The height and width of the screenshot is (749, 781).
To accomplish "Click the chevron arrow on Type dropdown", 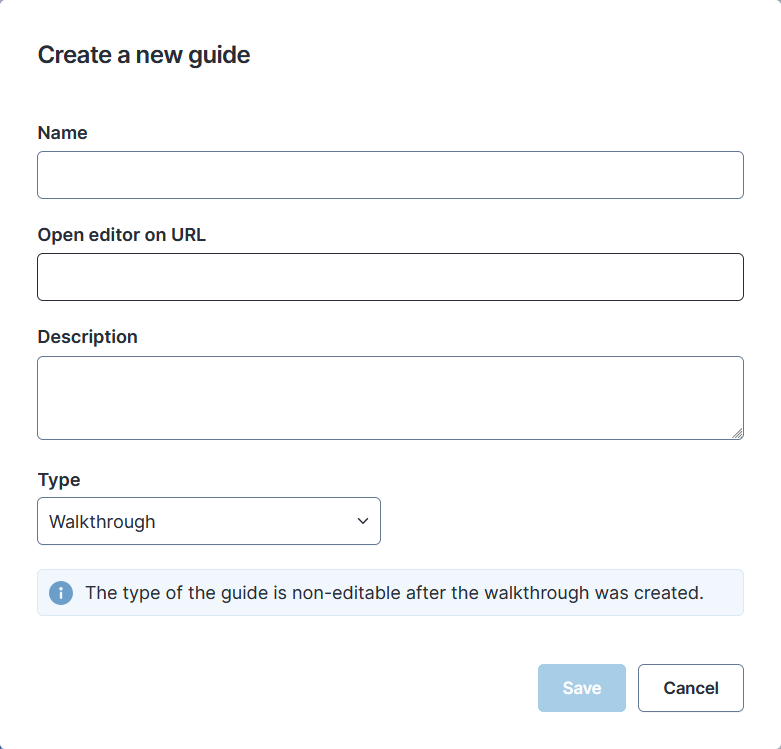I will tap(363, 521).
